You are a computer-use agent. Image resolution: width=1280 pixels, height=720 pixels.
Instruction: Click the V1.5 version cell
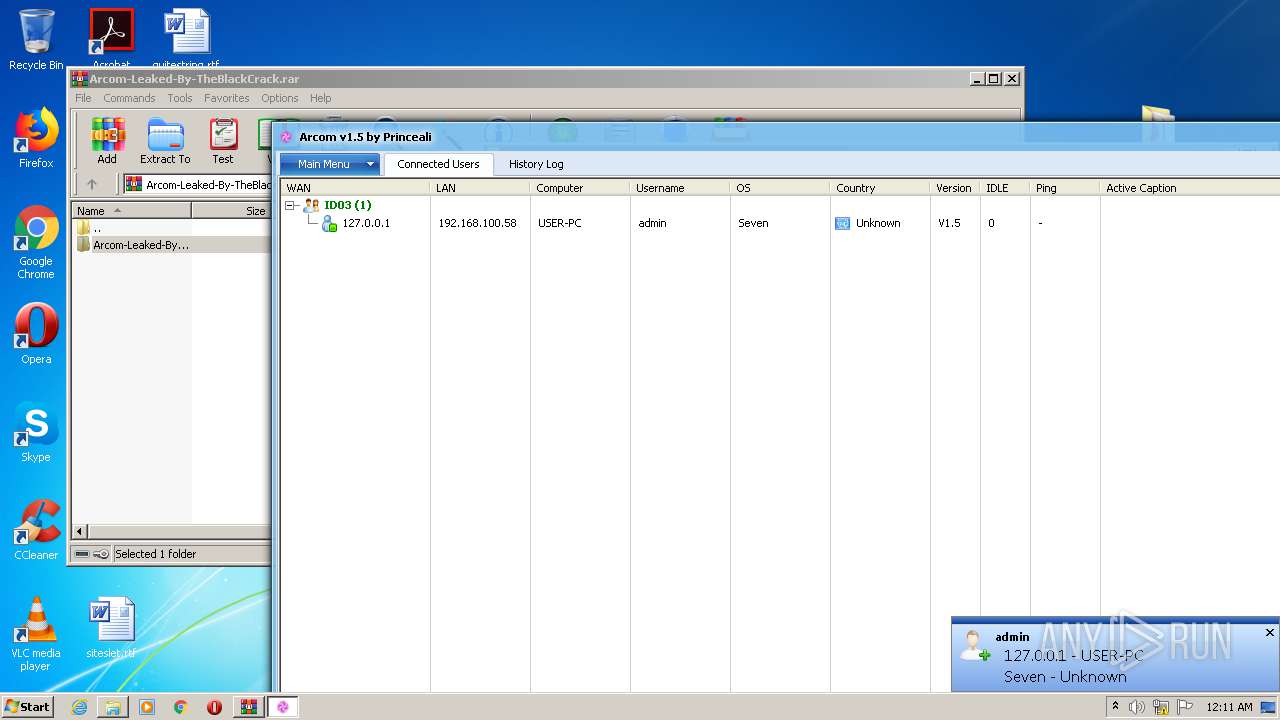click(949, 223)
